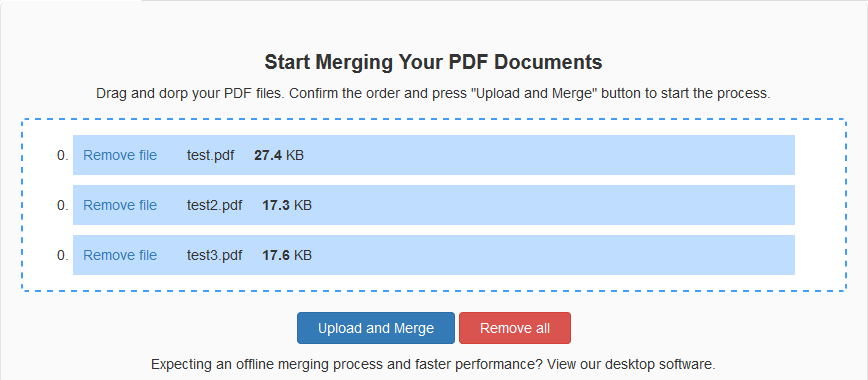Select the test3.pdf file name
Image resolution: width=868 pixels, height=380 pixels.
pos(214,255)
